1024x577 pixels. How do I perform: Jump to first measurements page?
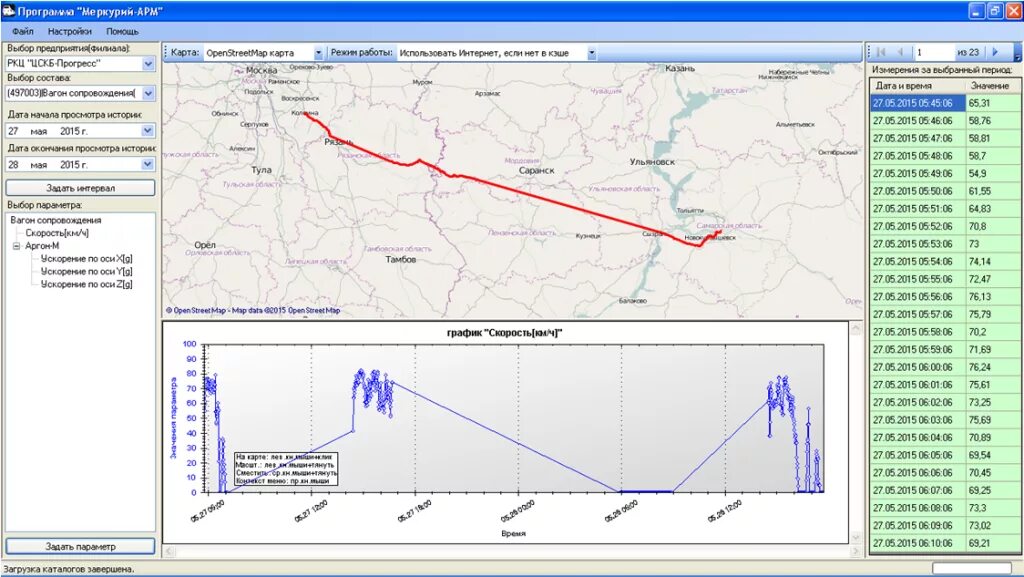[881, 52]
